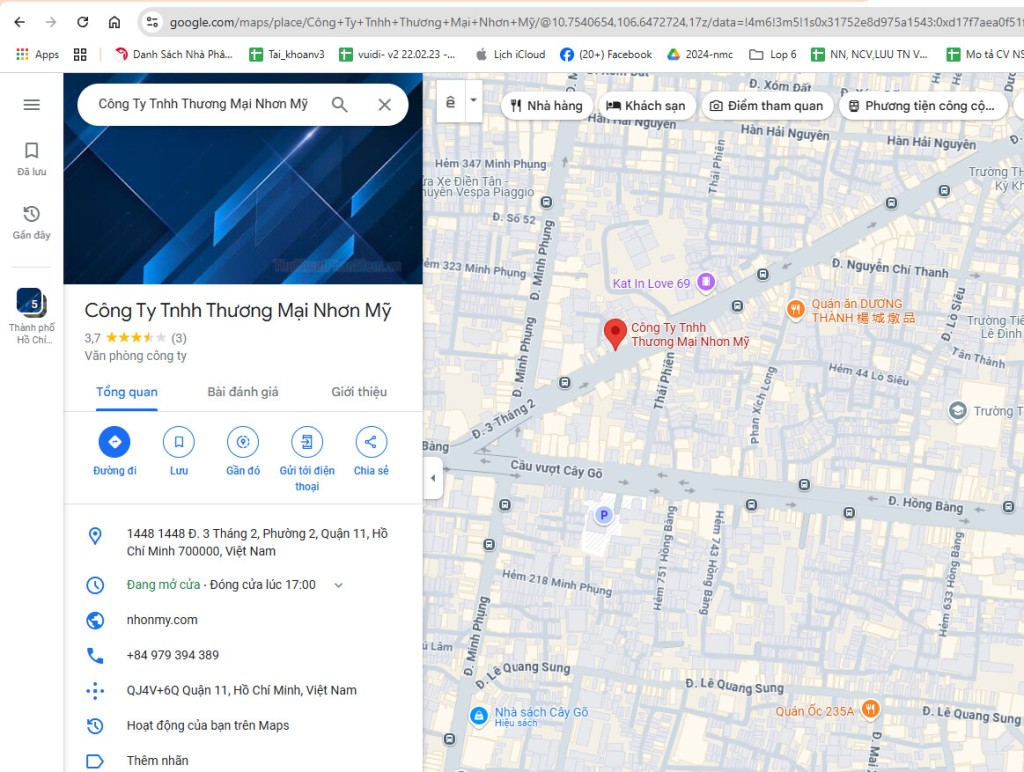Switch to the Bài đánh giá tab

tap(242, 392)
